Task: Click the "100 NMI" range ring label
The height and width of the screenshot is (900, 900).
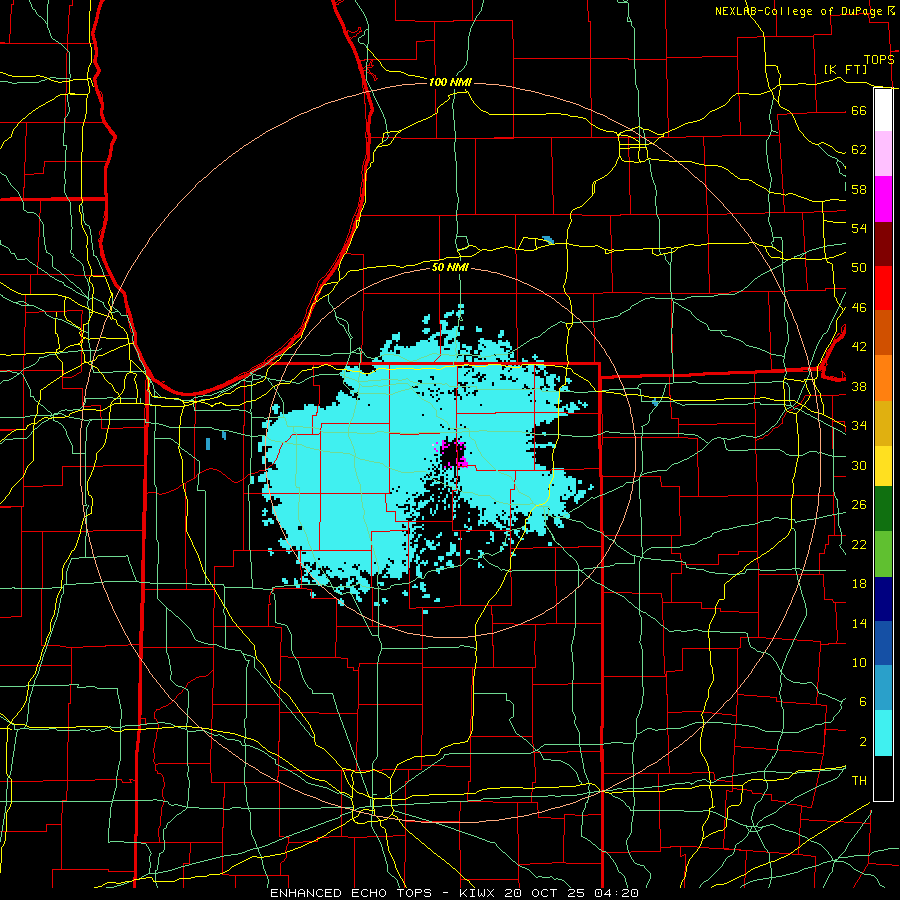Action: click(450, 82)
